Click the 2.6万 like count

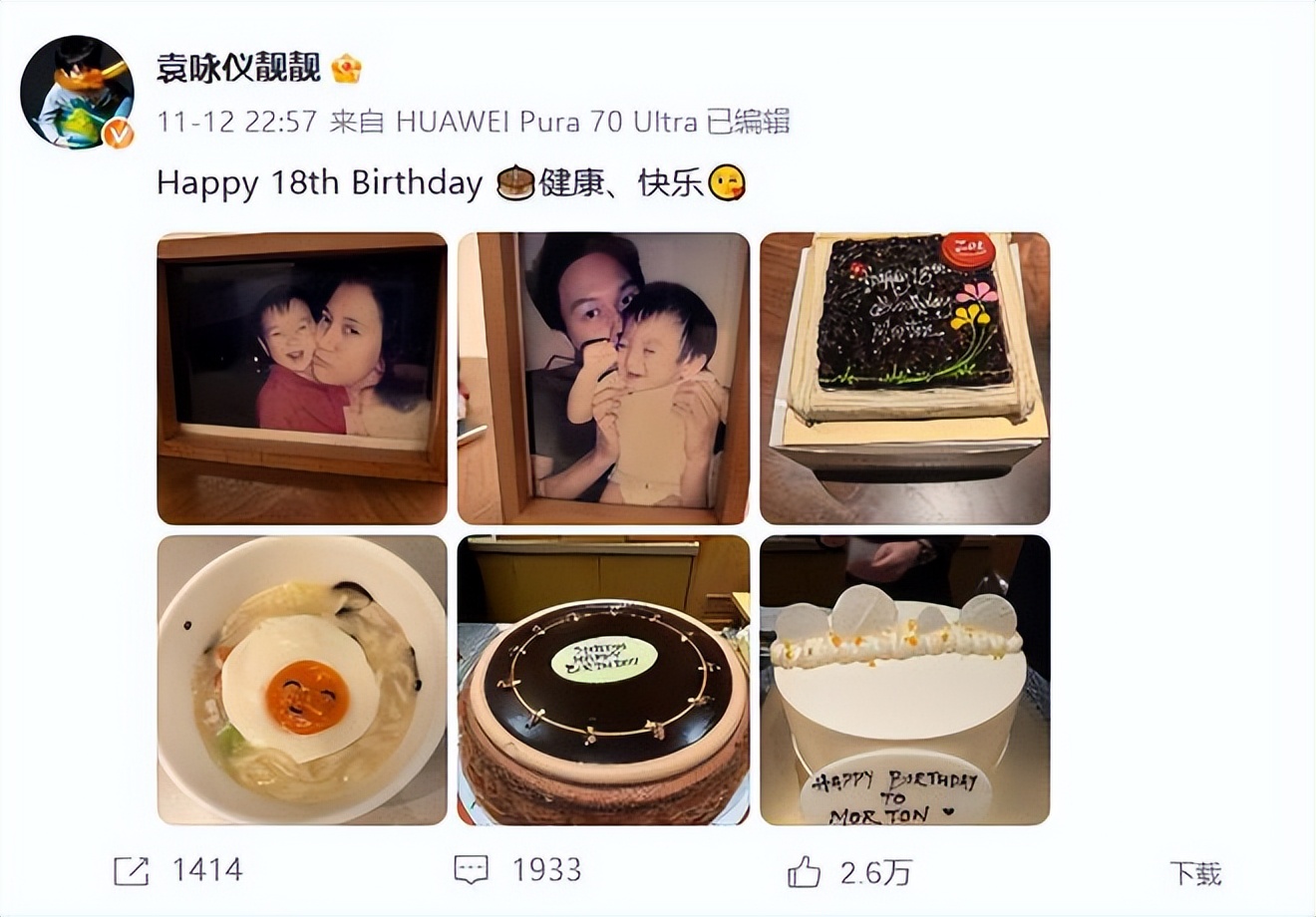875,873
